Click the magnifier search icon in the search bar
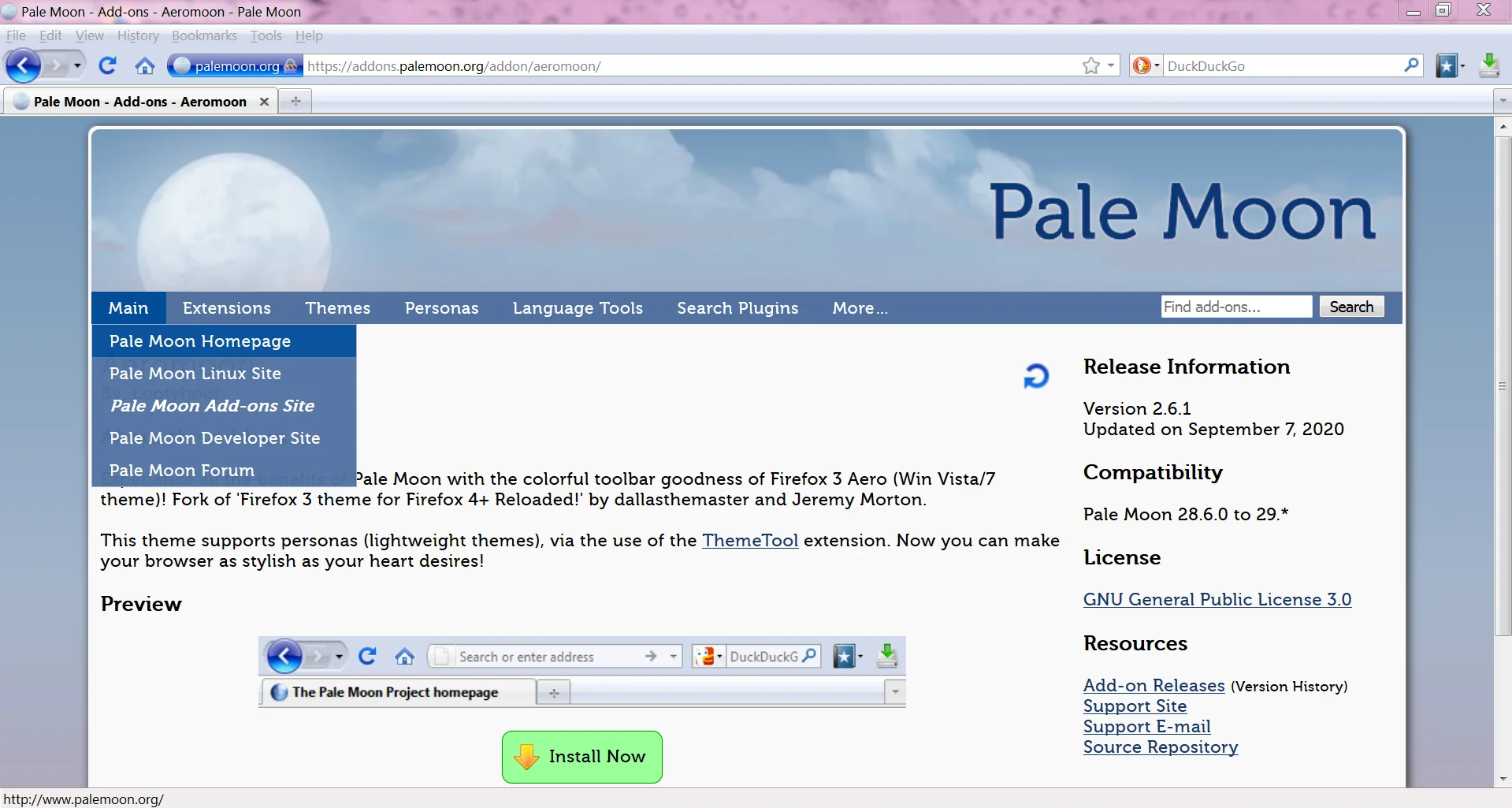Screen dimensions: 1512x808 (1411, 65)
